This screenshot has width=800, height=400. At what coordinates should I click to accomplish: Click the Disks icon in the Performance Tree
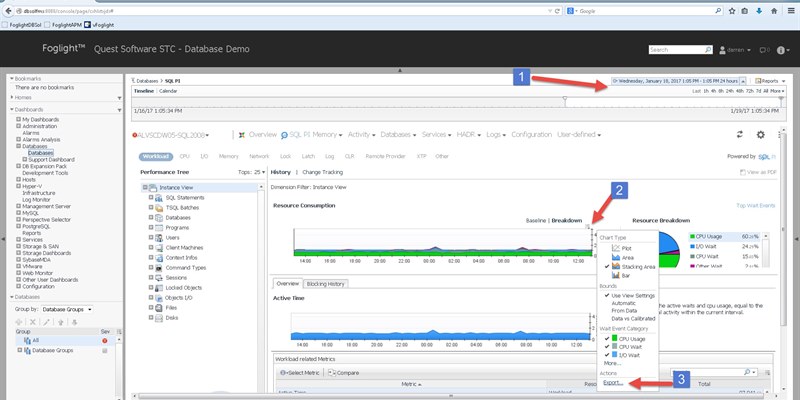[x=158, y=317]
